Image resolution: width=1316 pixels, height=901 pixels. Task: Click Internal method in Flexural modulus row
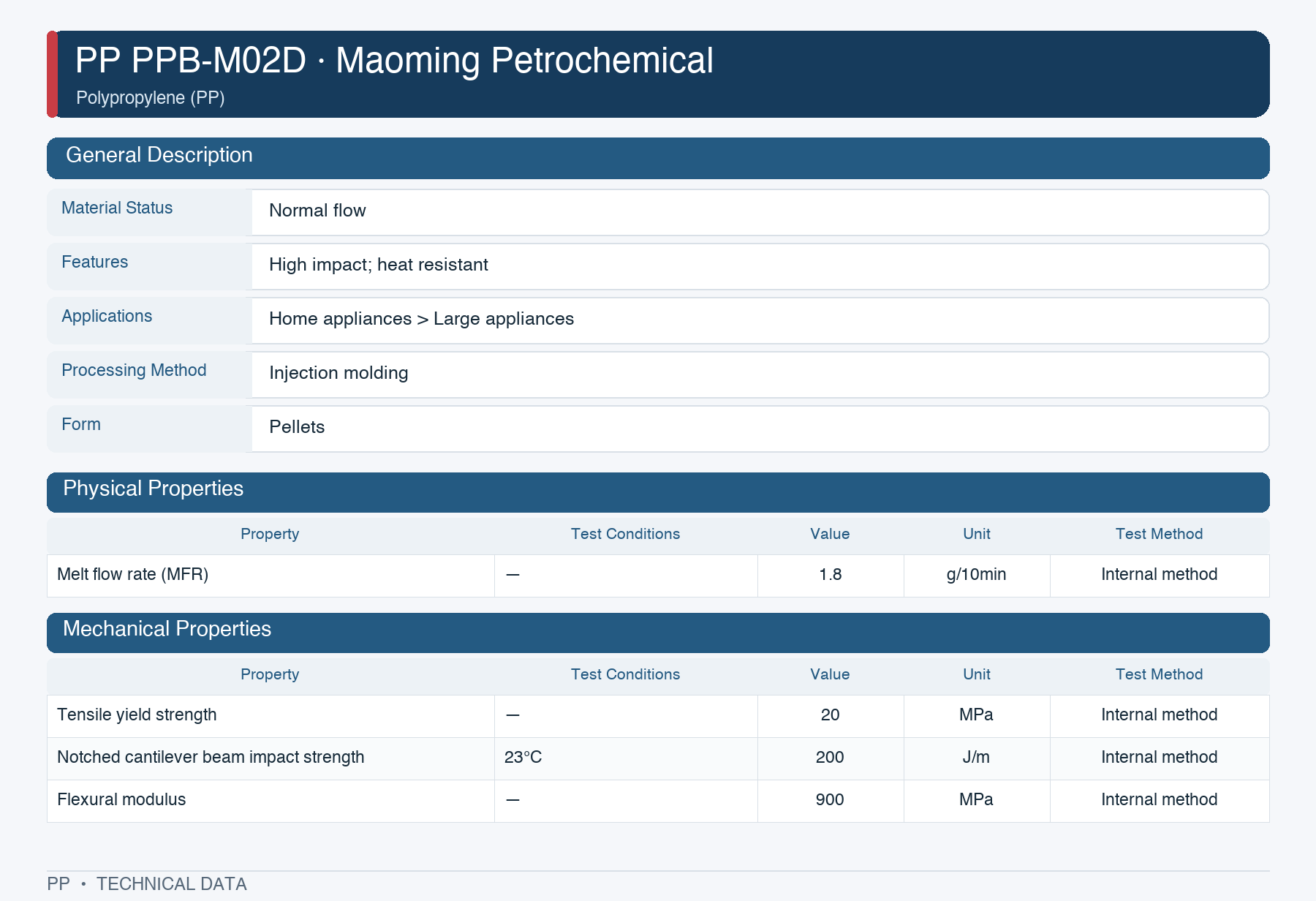pyautogui.click(x=1160, y=800)
